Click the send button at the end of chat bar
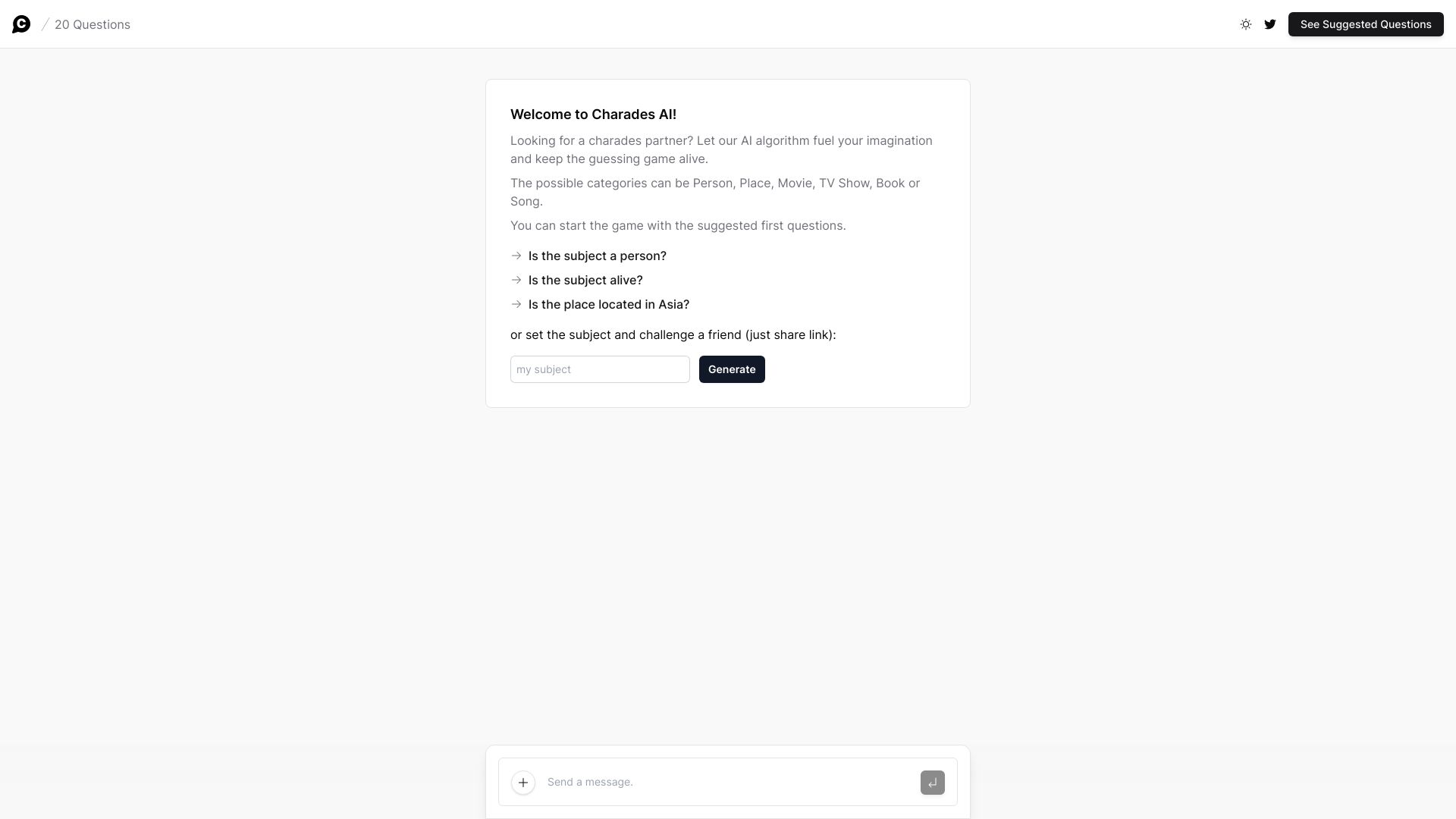 [932, 782]
